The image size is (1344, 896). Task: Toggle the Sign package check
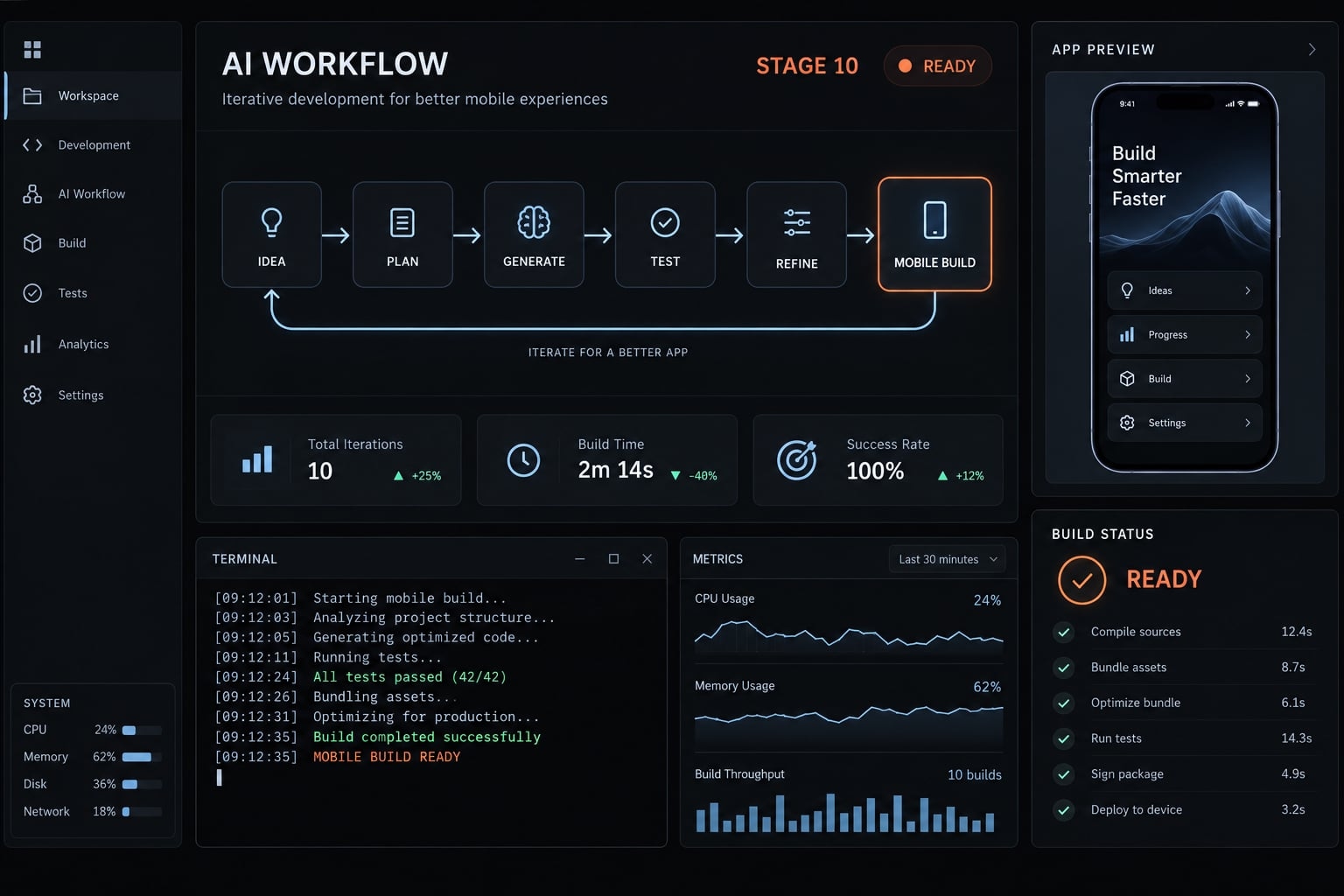(1064, 774)
